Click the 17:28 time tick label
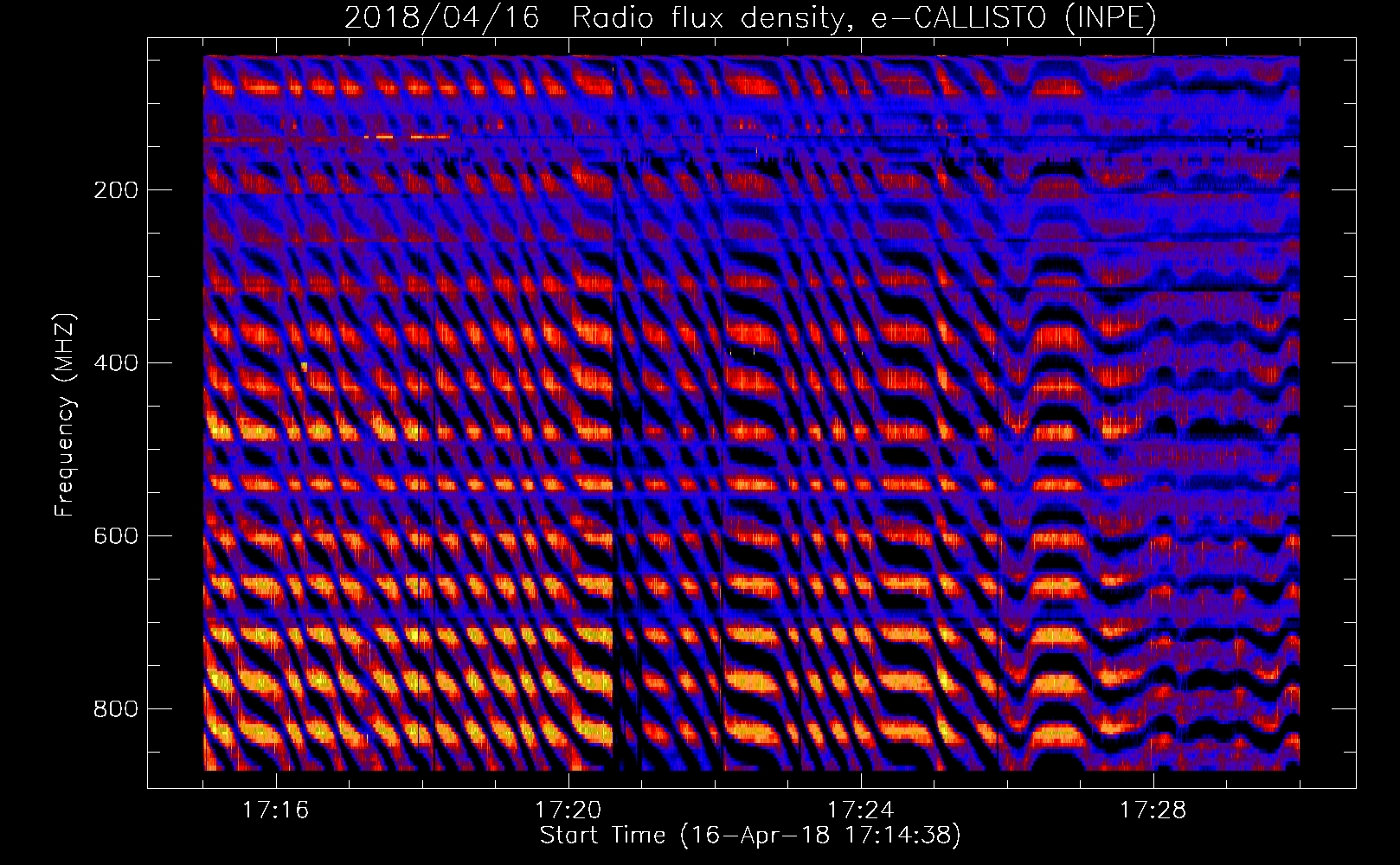Image resolution: width=1400 pixels, height=865 pixels. [1153, 810]
